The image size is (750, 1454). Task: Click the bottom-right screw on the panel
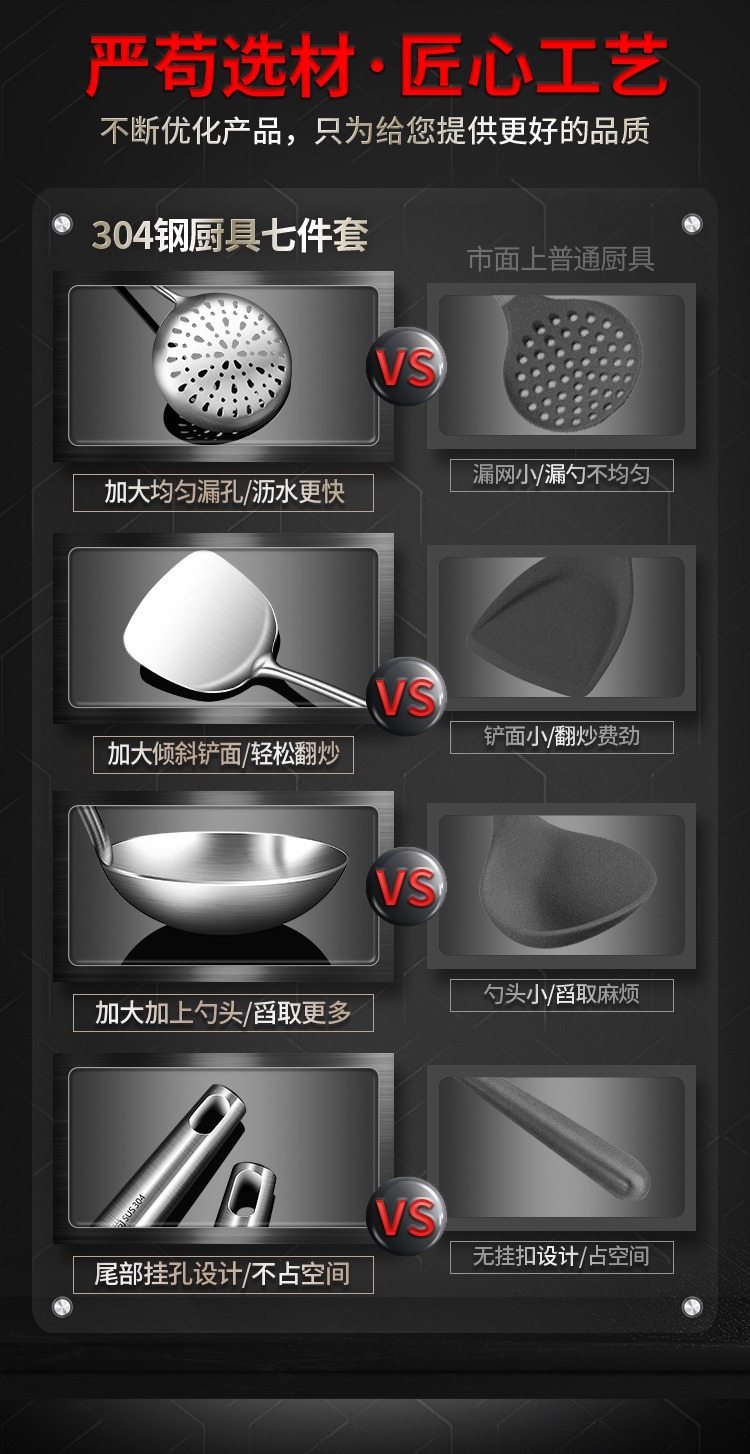point(692,1307)
